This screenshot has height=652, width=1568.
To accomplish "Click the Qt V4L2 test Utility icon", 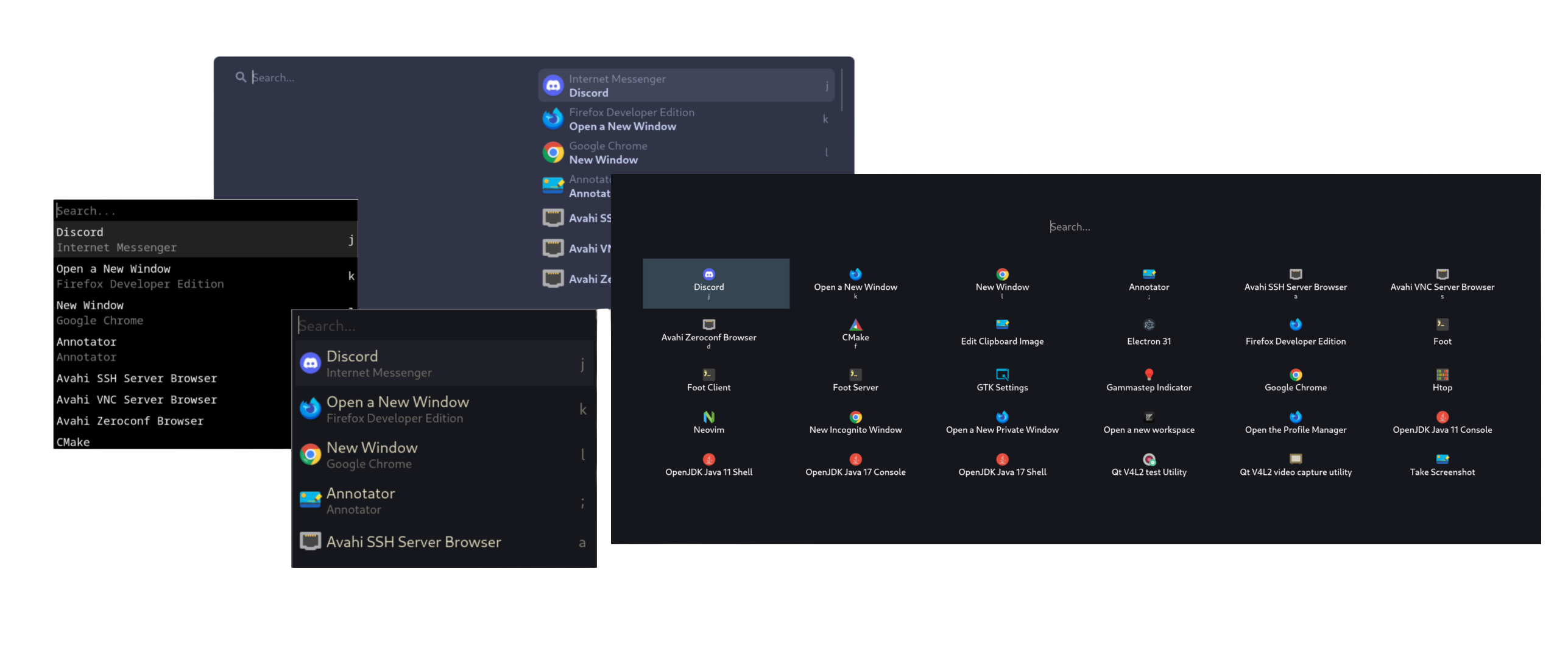I will pos(1149,459).
